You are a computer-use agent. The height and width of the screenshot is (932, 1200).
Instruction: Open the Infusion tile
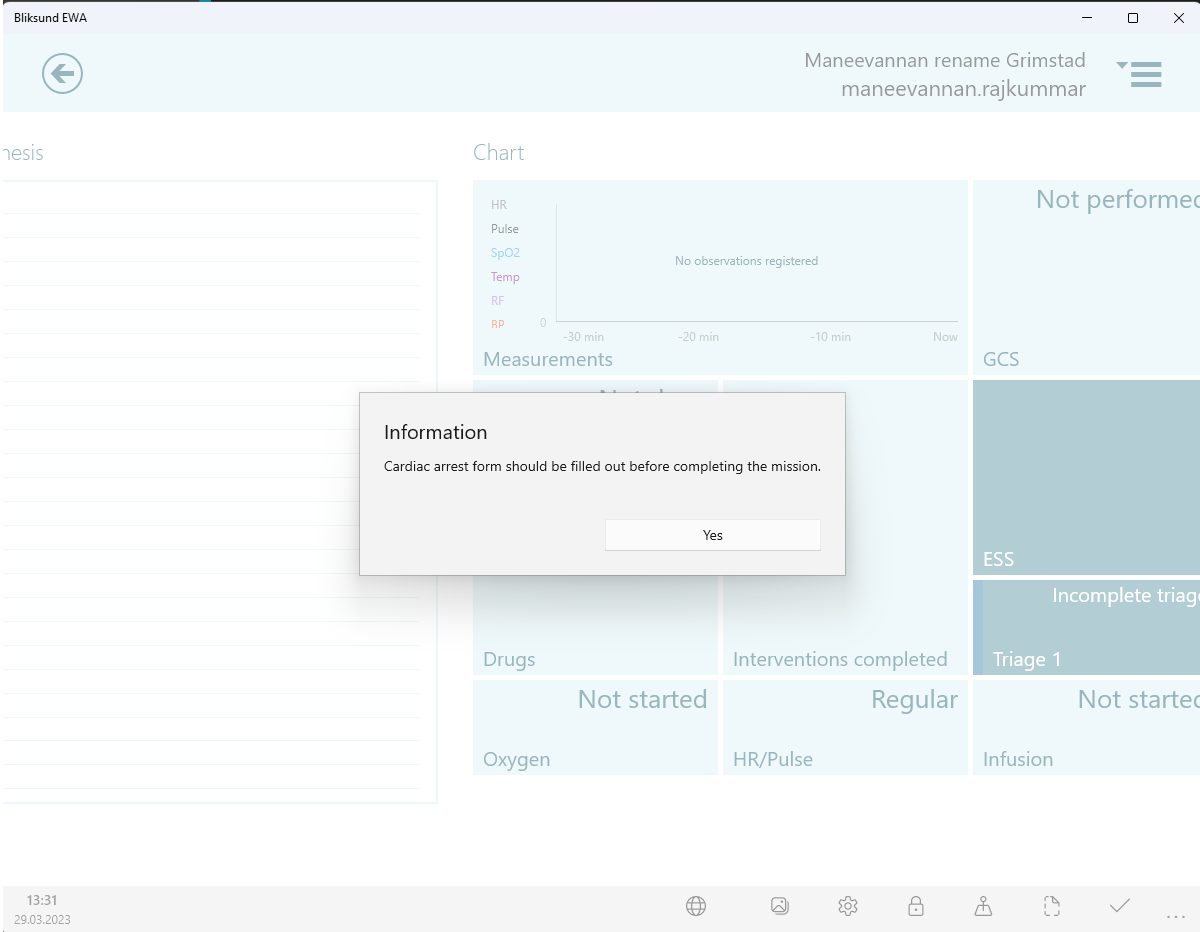point(1086,727)
